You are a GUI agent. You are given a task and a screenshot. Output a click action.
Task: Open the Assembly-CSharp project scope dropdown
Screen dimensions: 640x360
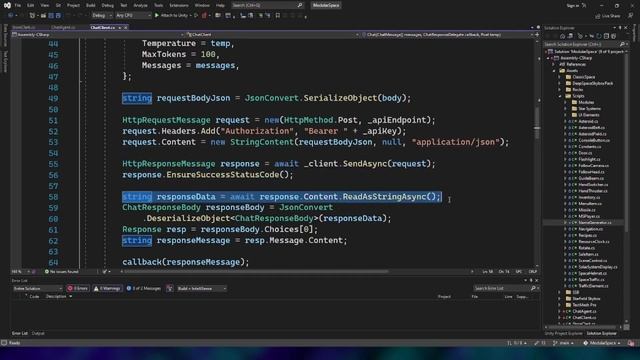[97, 35]
